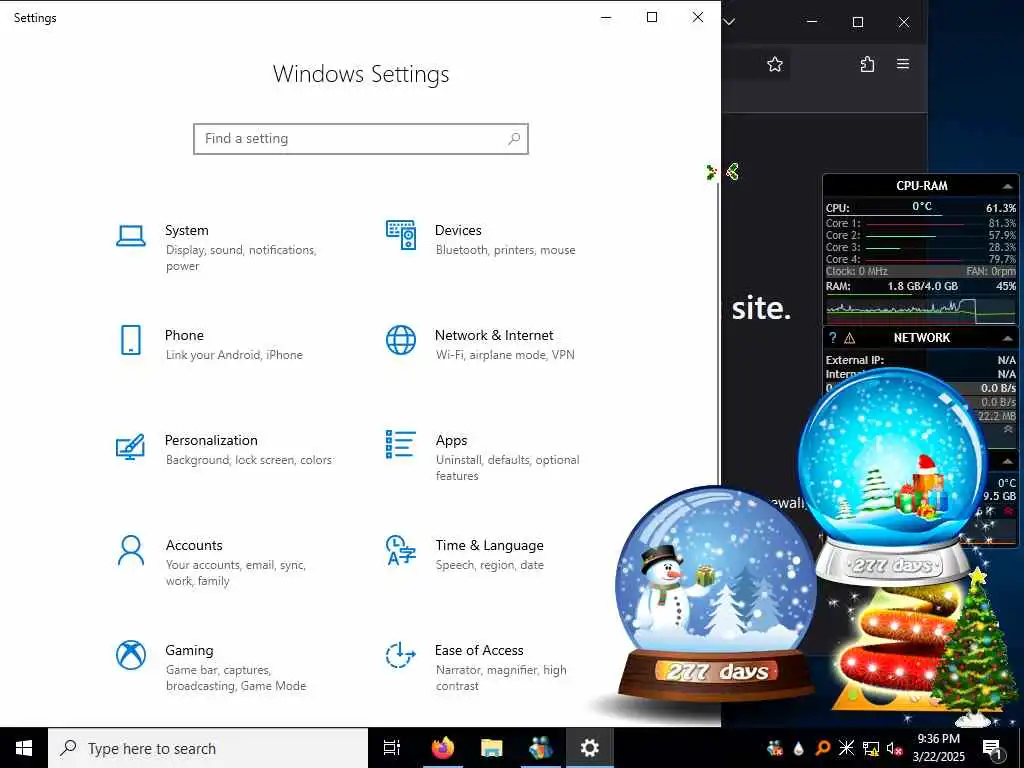1024x768 pixels.
Task: Click the Ease of Access heading
Action: point(479,650)
